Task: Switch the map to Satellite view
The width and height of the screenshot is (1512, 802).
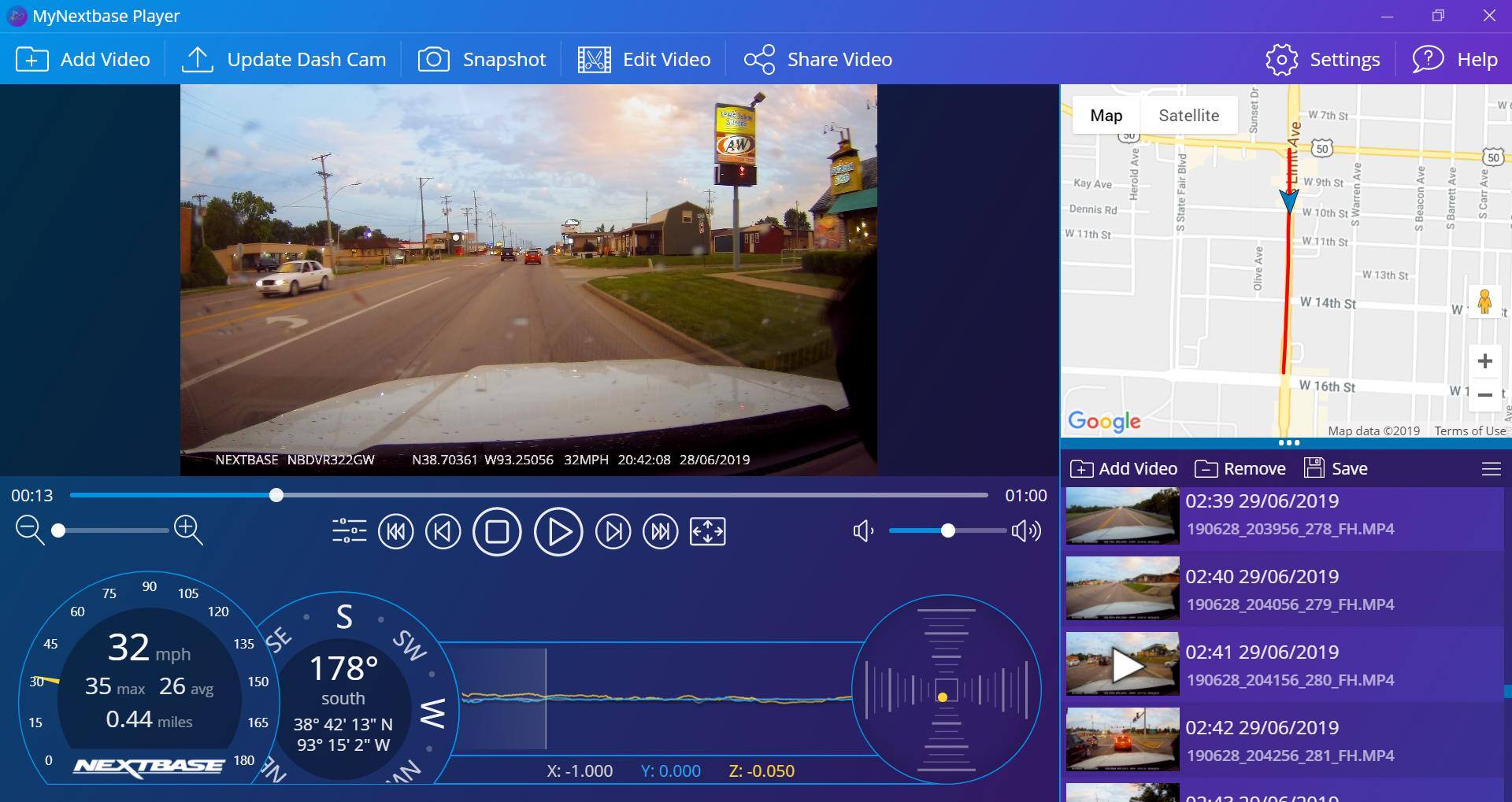Action: pyautogui.click(x=1188, y=116)
